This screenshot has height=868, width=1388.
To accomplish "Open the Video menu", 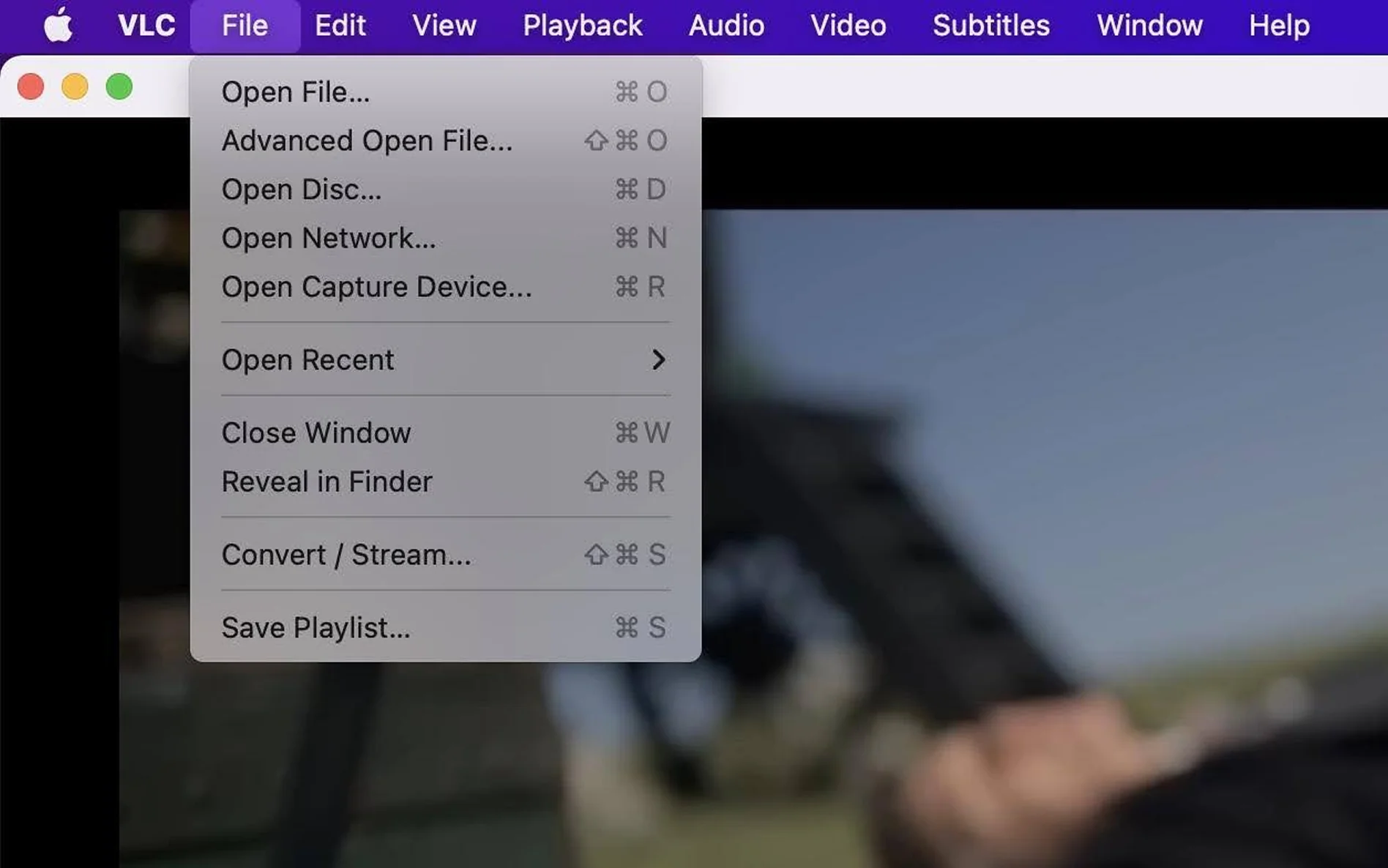I will coord(848,26).
